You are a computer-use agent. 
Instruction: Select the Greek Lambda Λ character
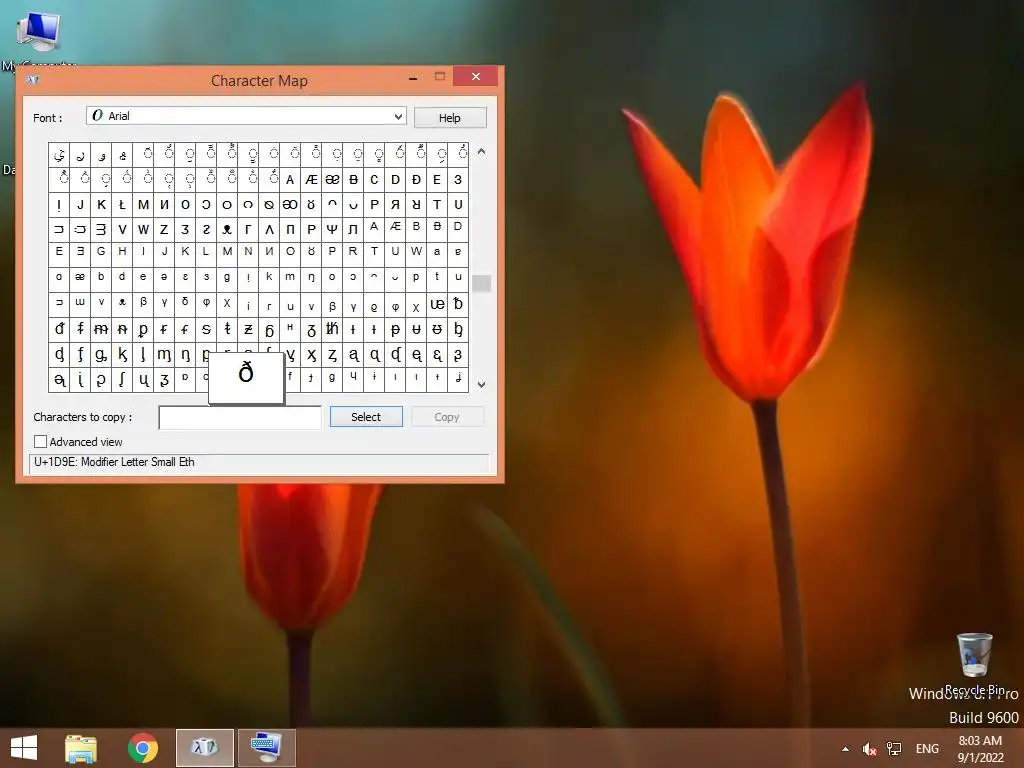coord(269,229)
